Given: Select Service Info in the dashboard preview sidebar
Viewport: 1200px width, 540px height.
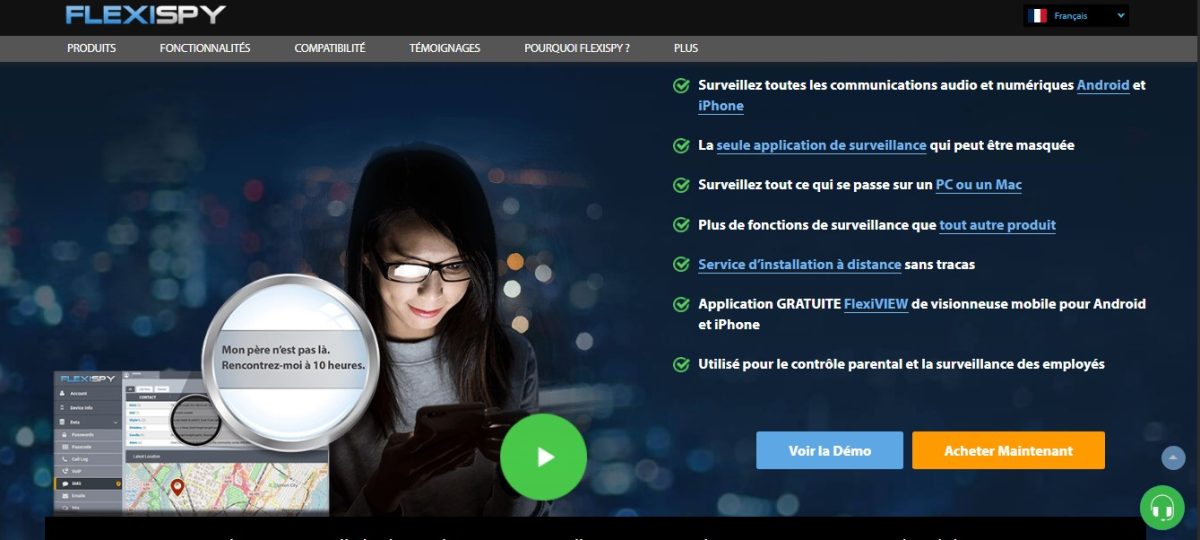Looking at the screenshot, I should tap(87, 408).
